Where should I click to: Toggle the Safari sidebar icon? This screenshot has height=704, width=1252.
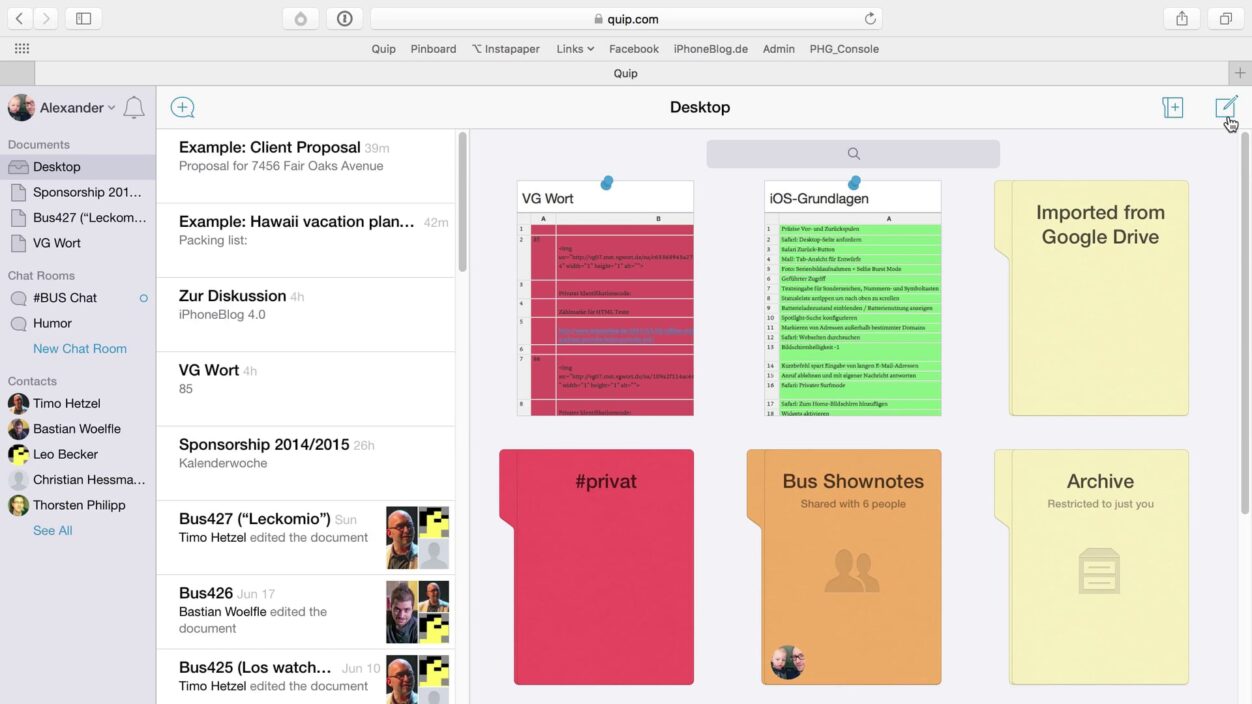pos(84,18)
